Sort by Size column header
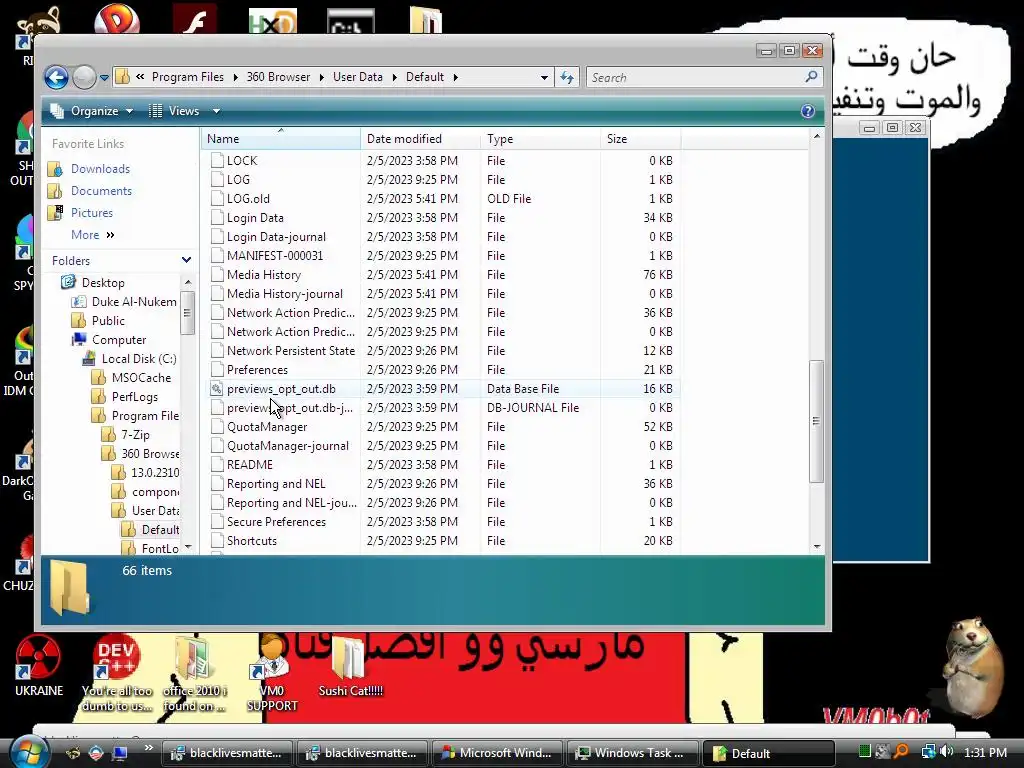This screenshot has height=768, width=1024. coord(641,138)
